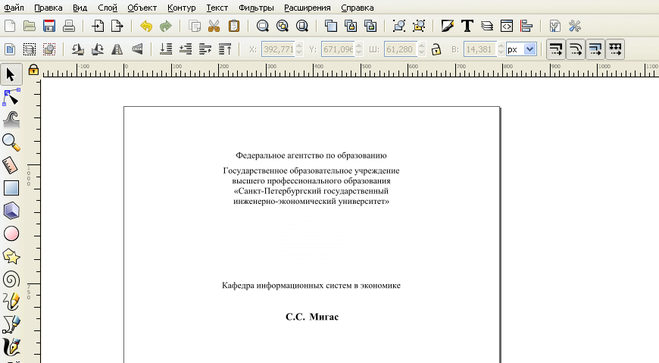Group selected objects icon
The height and width of the screenshot is (363, 659).
coord(399,26)
